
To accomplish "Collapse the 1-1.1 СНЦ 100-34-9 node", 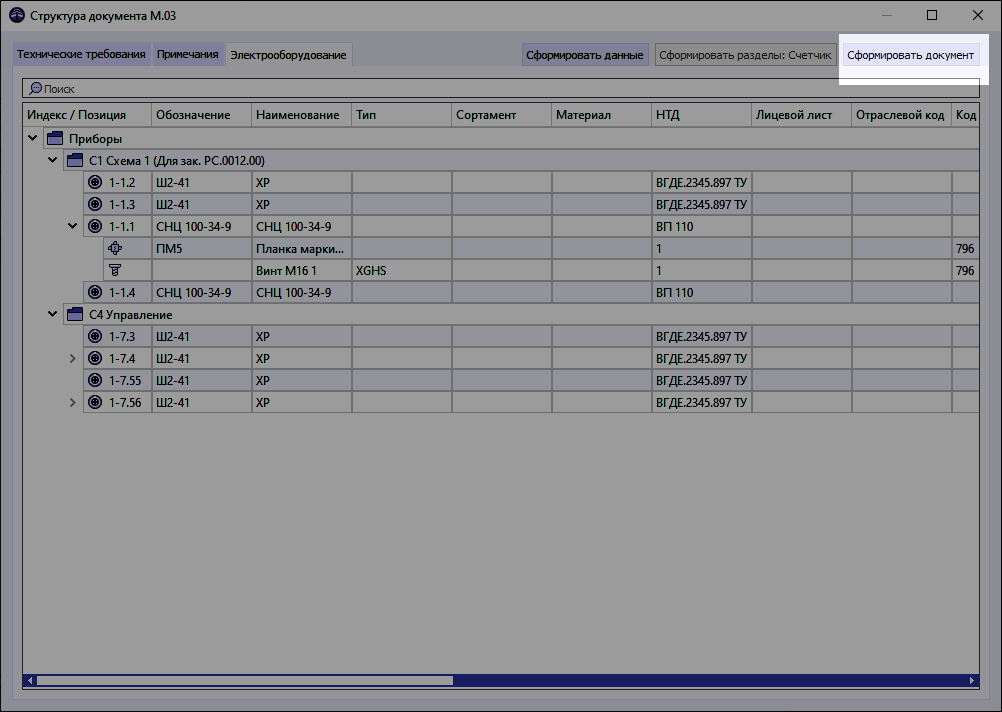I will (x=71, y=226).
